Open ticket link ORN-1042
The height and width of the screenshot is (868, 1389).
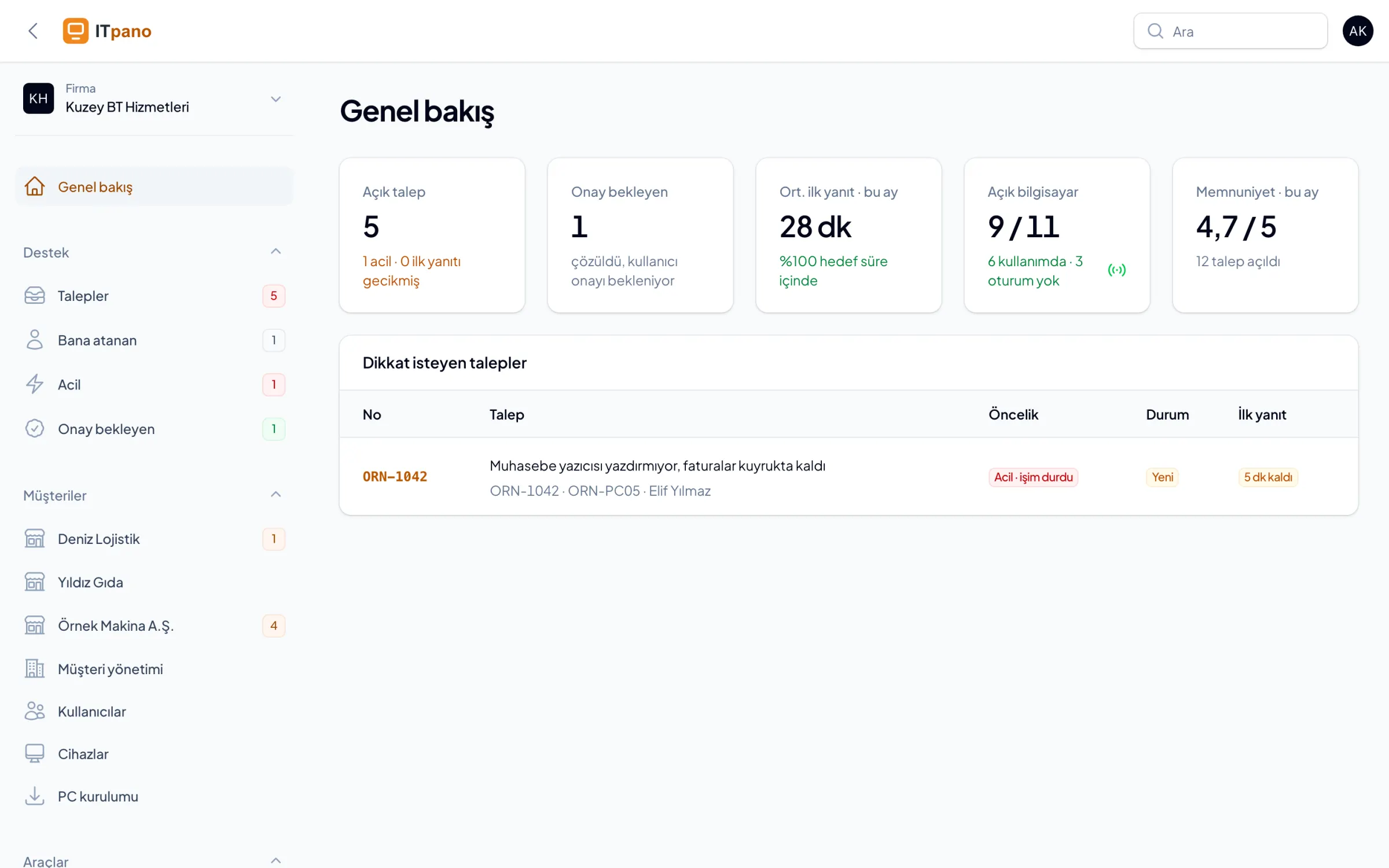[395, 476]
